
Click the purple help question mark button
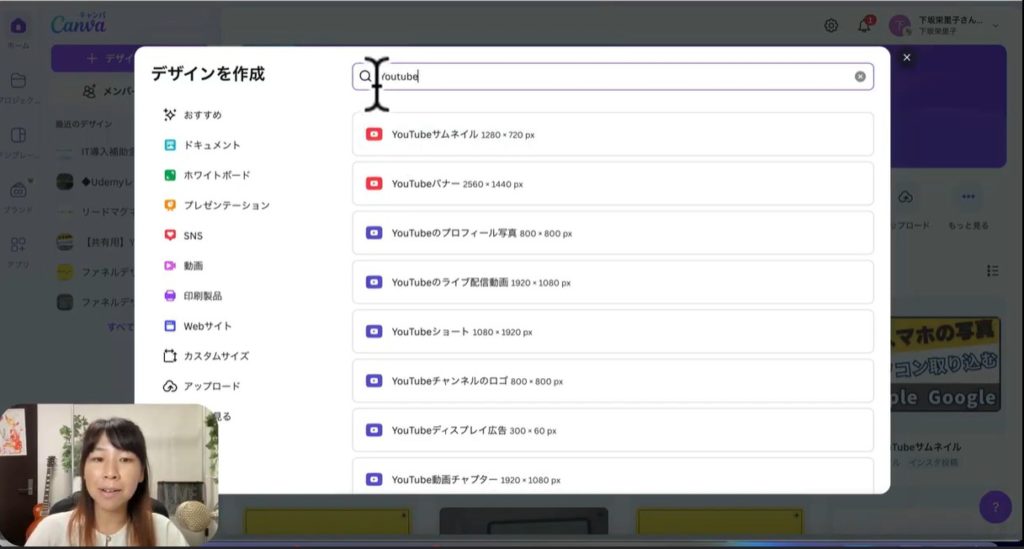point(995,507)
